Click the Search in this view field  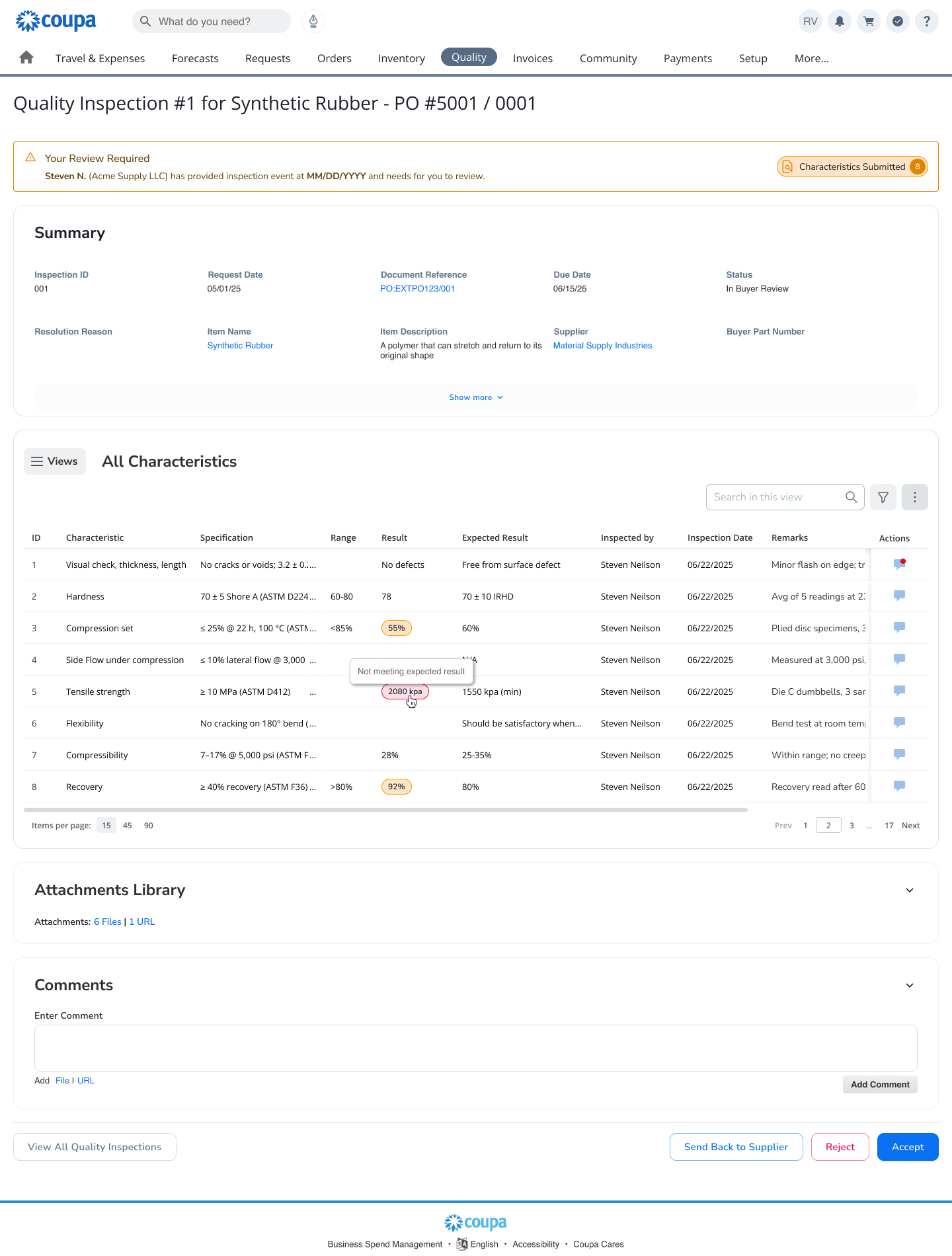[x=785, y=497]
